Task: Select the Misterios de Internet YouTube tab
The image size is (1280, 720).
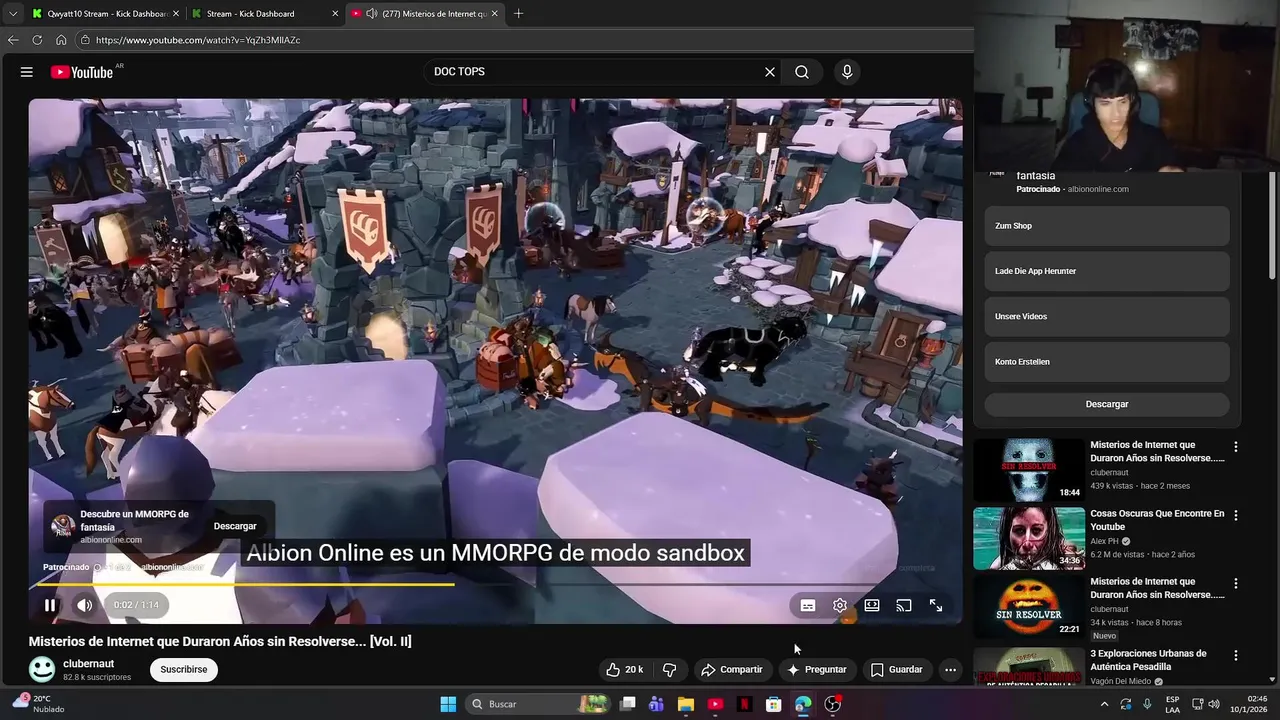Action: click(426, 14)
